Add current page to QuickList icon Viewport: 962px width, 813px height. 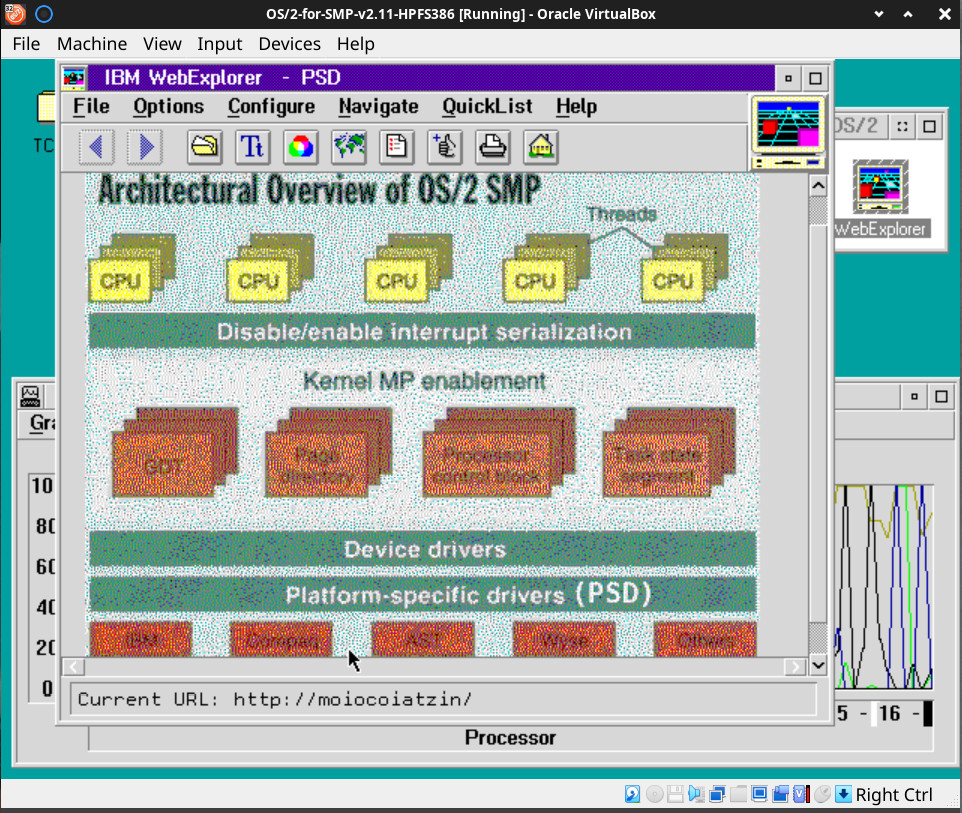[445, 147]
